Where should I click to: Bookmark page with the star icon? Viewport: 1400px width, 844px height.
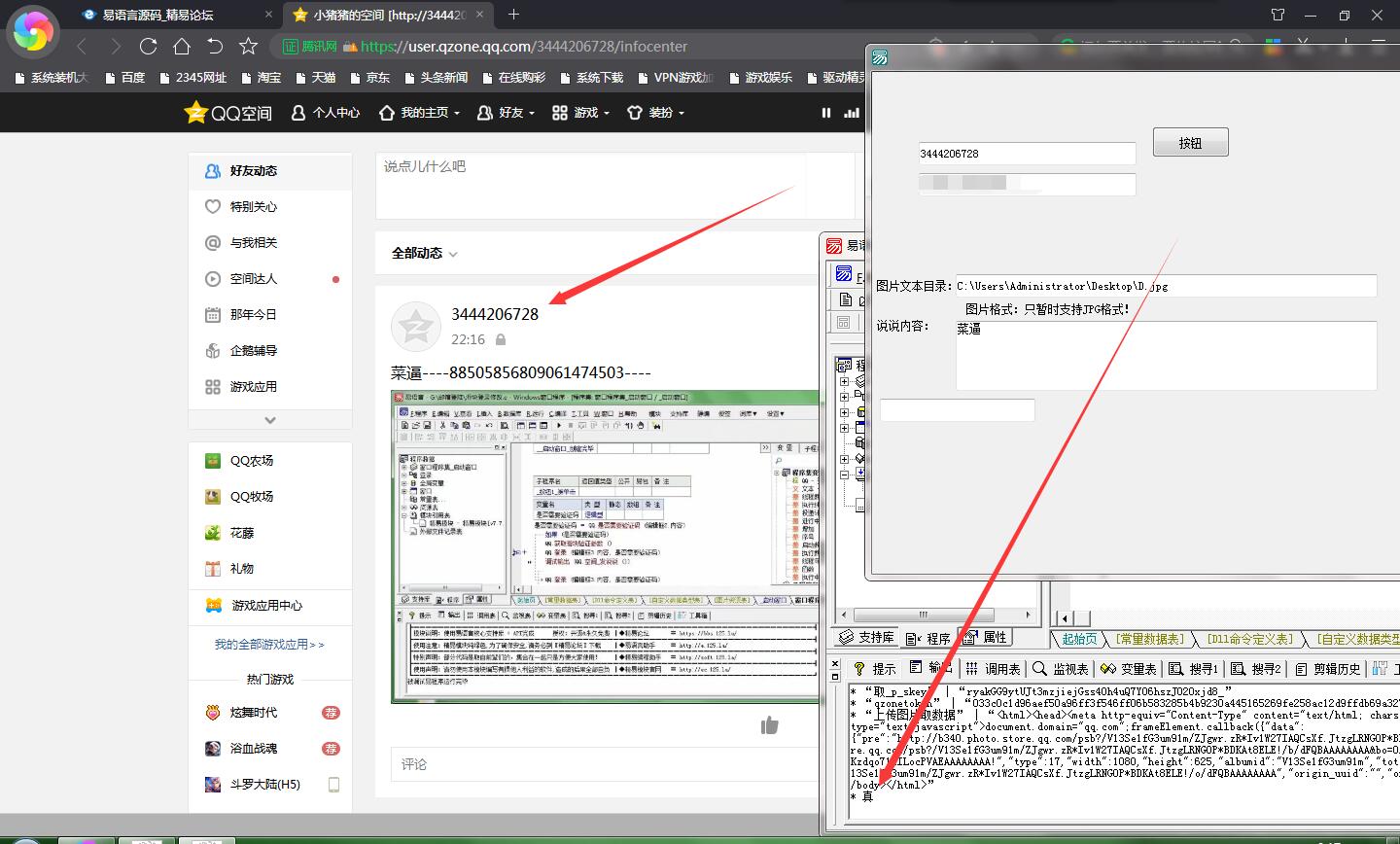(249, 46)
